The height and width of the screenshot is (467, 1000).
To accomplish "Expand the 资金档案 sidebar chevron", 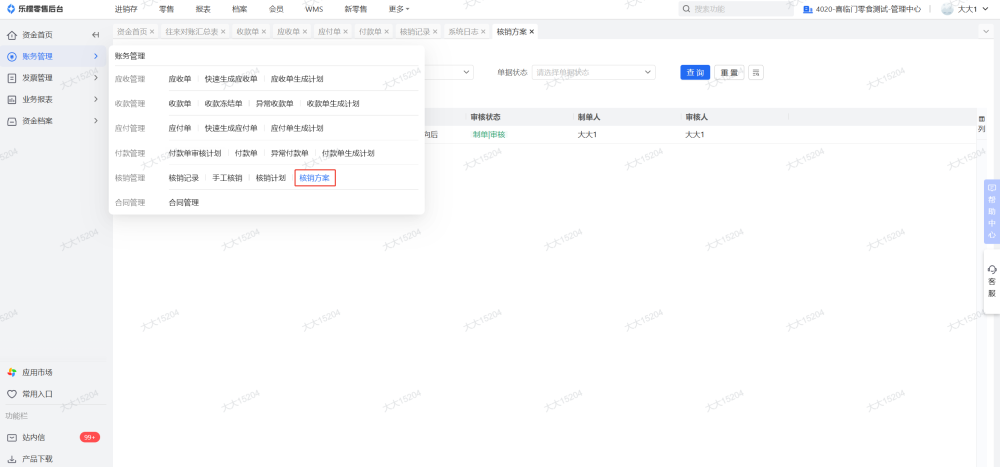I will [96, 121].
